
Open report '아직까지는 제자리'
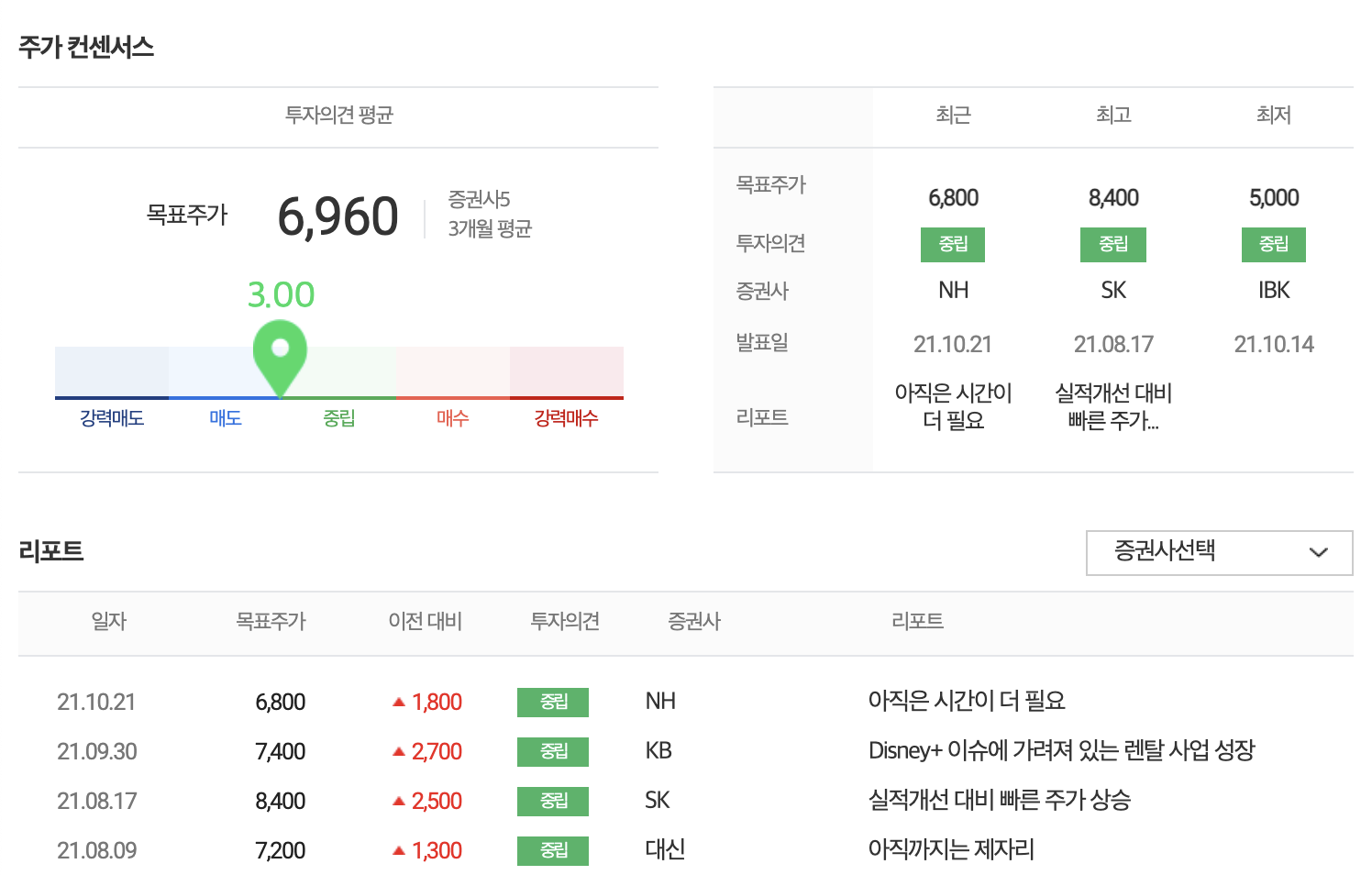(x=951, y=850)
